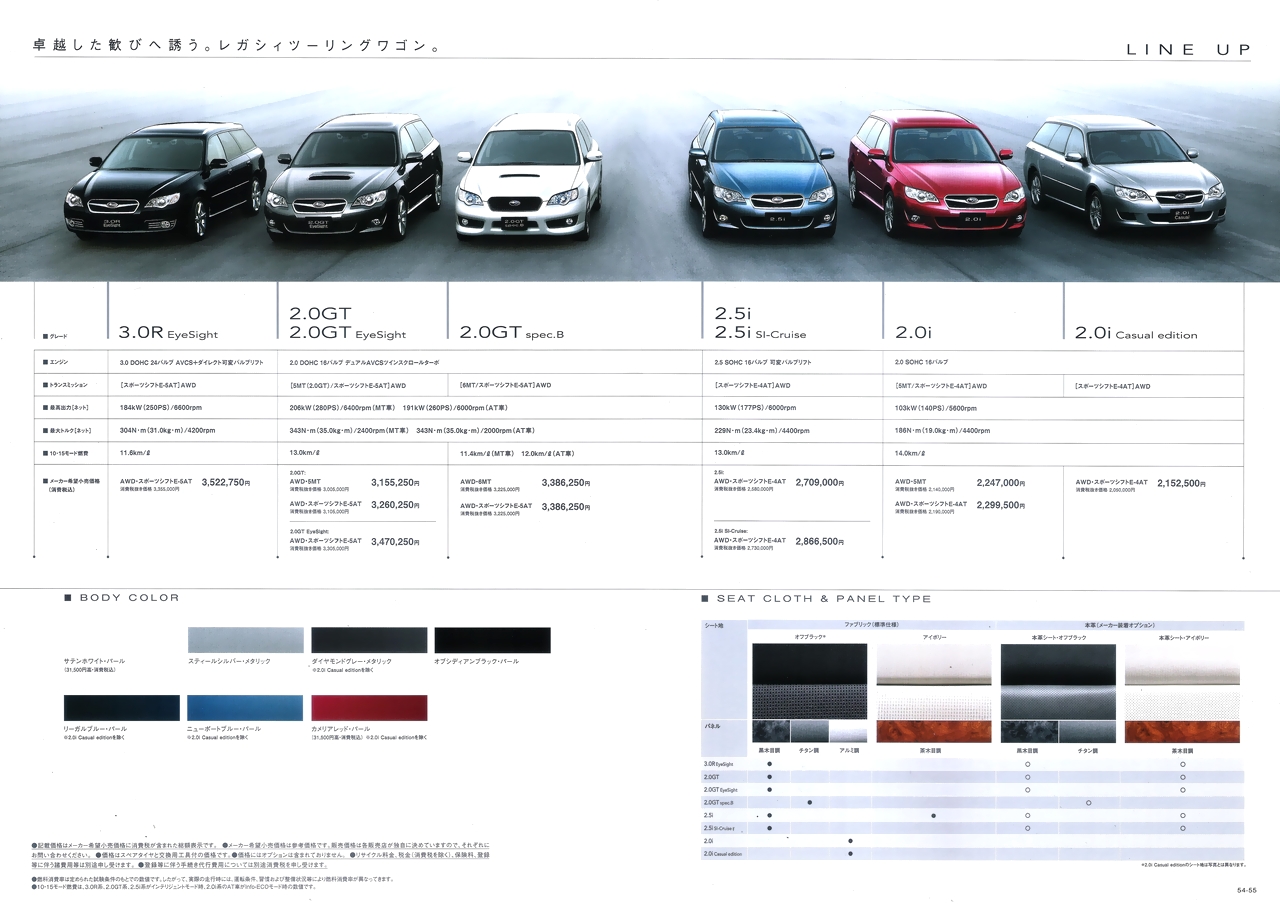This screenshot has height=908, width=1280.
Task: Select the Camellia Red Pearl body color swatch
Action: pyautogui.click(x=369, y=708)
